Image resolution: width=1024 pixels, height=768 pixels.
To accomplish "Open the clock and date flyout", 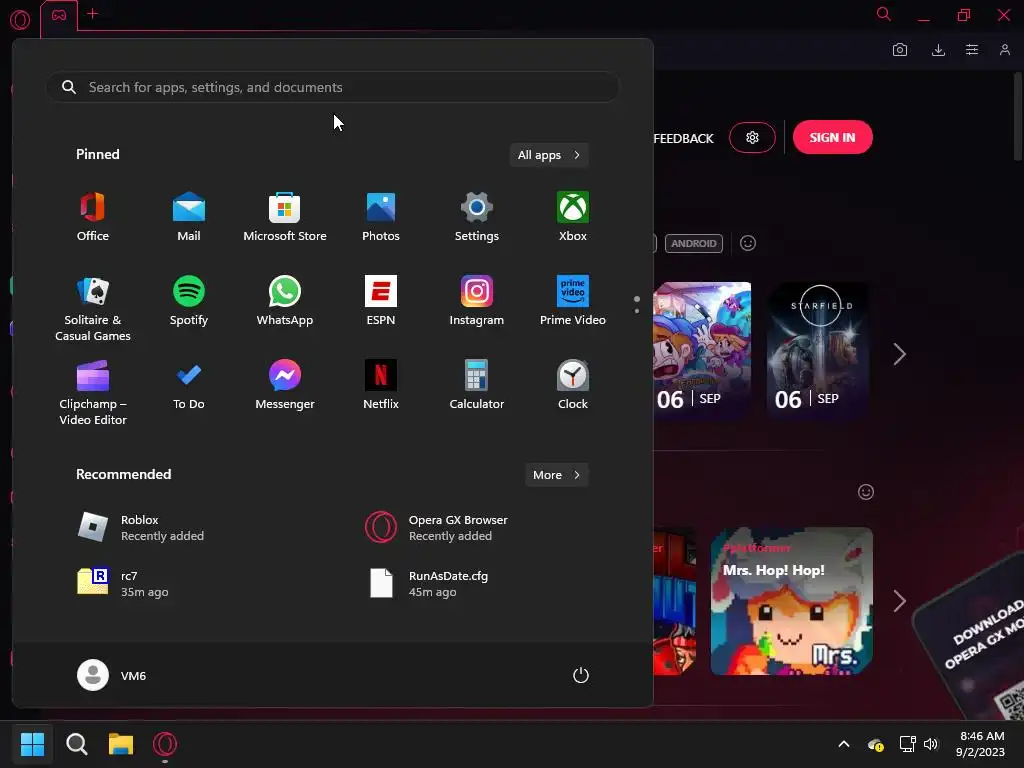I will (x=981, y=744).
